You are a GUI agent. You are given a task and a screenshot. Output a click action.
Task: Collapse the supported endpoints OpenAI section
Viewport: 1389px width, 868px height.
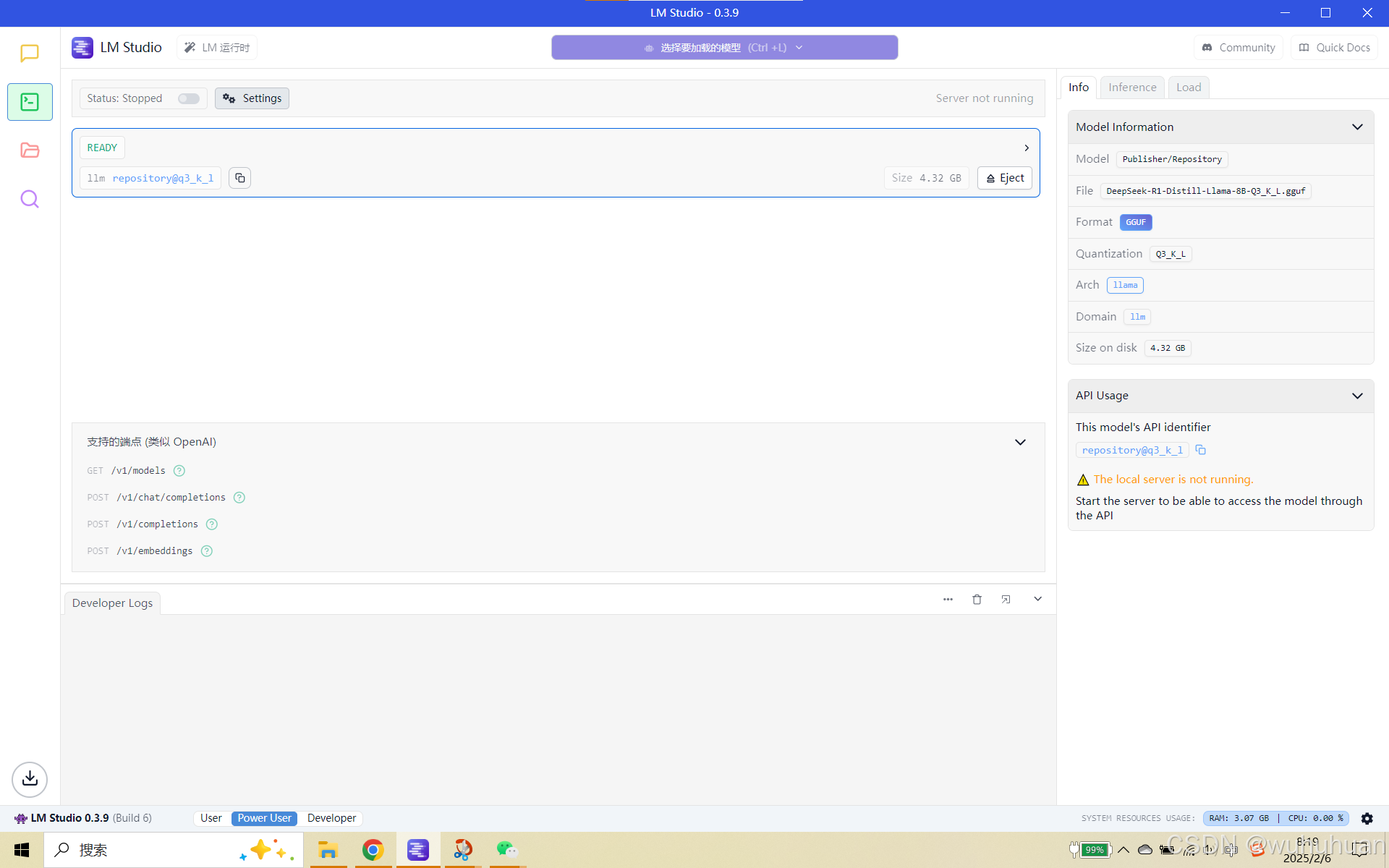tap(1020, 442)
